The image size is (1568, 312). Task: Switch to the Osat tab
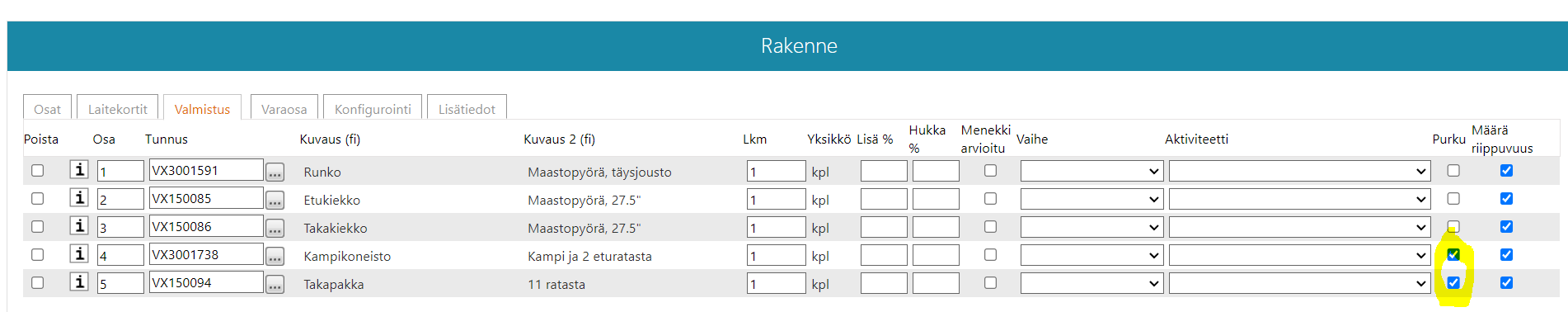(x=47, y=109)
